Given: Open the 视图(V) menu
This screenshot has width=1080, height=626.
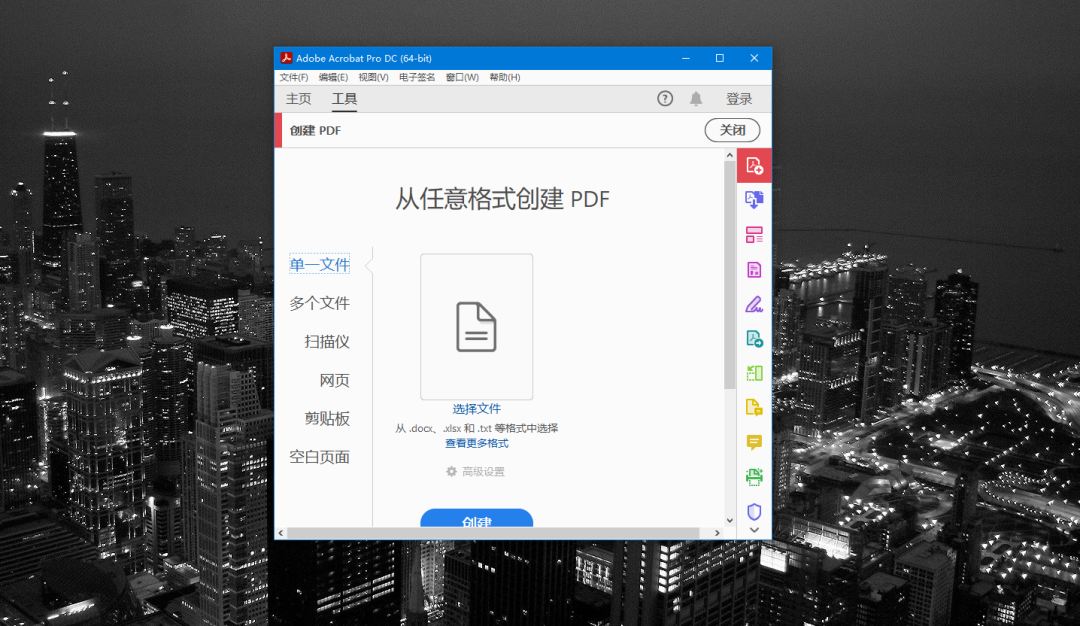Looking at the screenshot, I should click(373, 77).
